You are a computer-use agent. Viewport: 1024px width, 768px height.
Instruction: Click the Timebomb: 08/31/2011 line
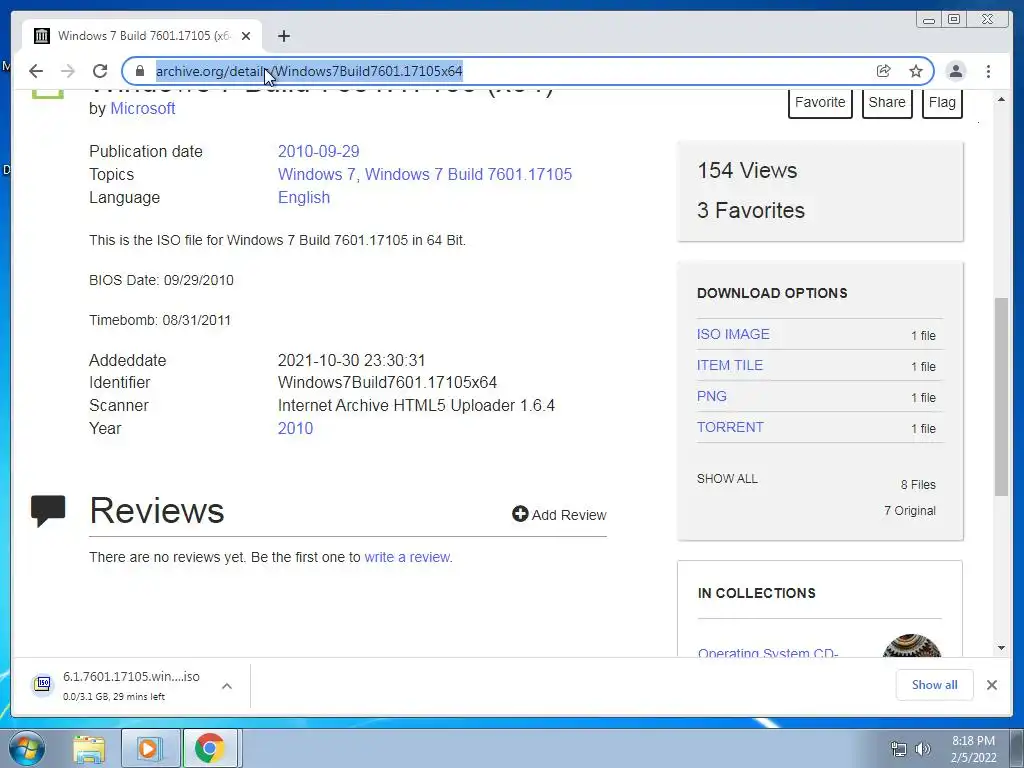pyautogui.click(x=160, y=320)
